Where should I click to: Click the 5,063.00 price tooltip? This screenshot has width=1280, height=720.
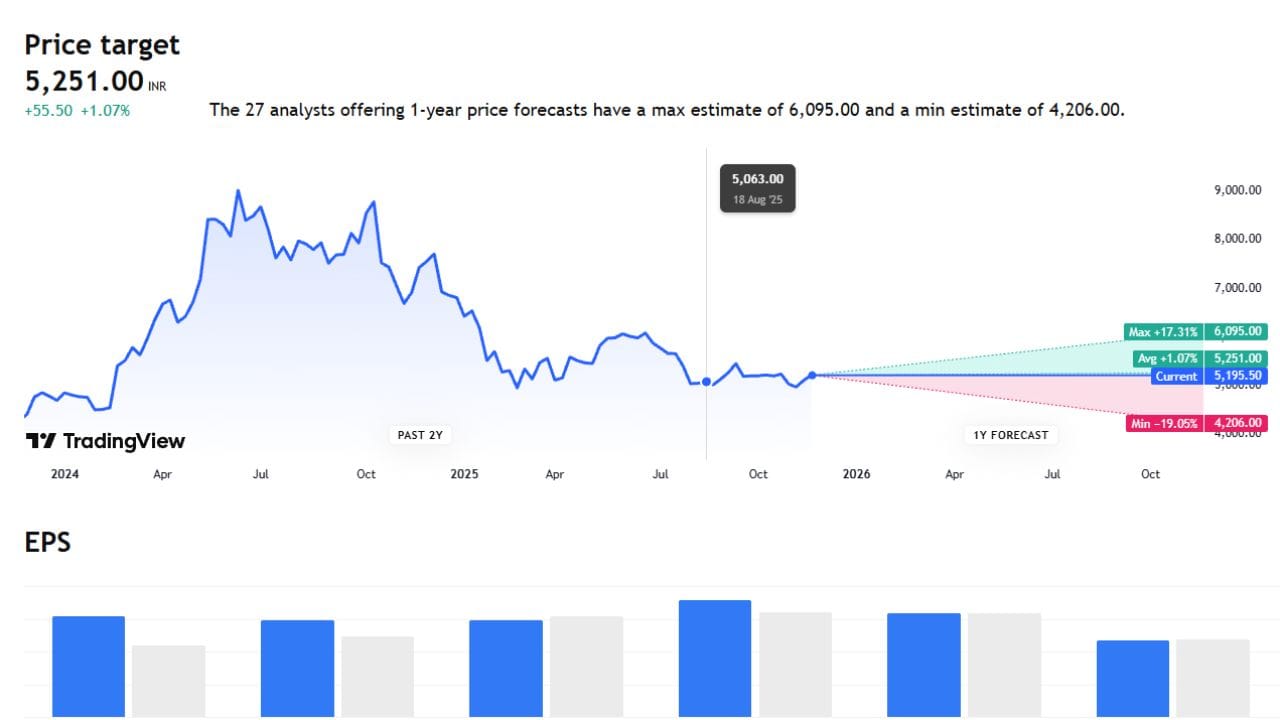[757, 187]
